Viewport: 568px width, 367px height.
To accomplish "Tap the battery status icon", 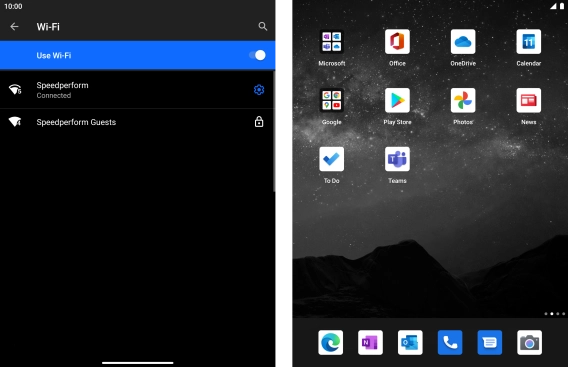I will tap(562, 6).
